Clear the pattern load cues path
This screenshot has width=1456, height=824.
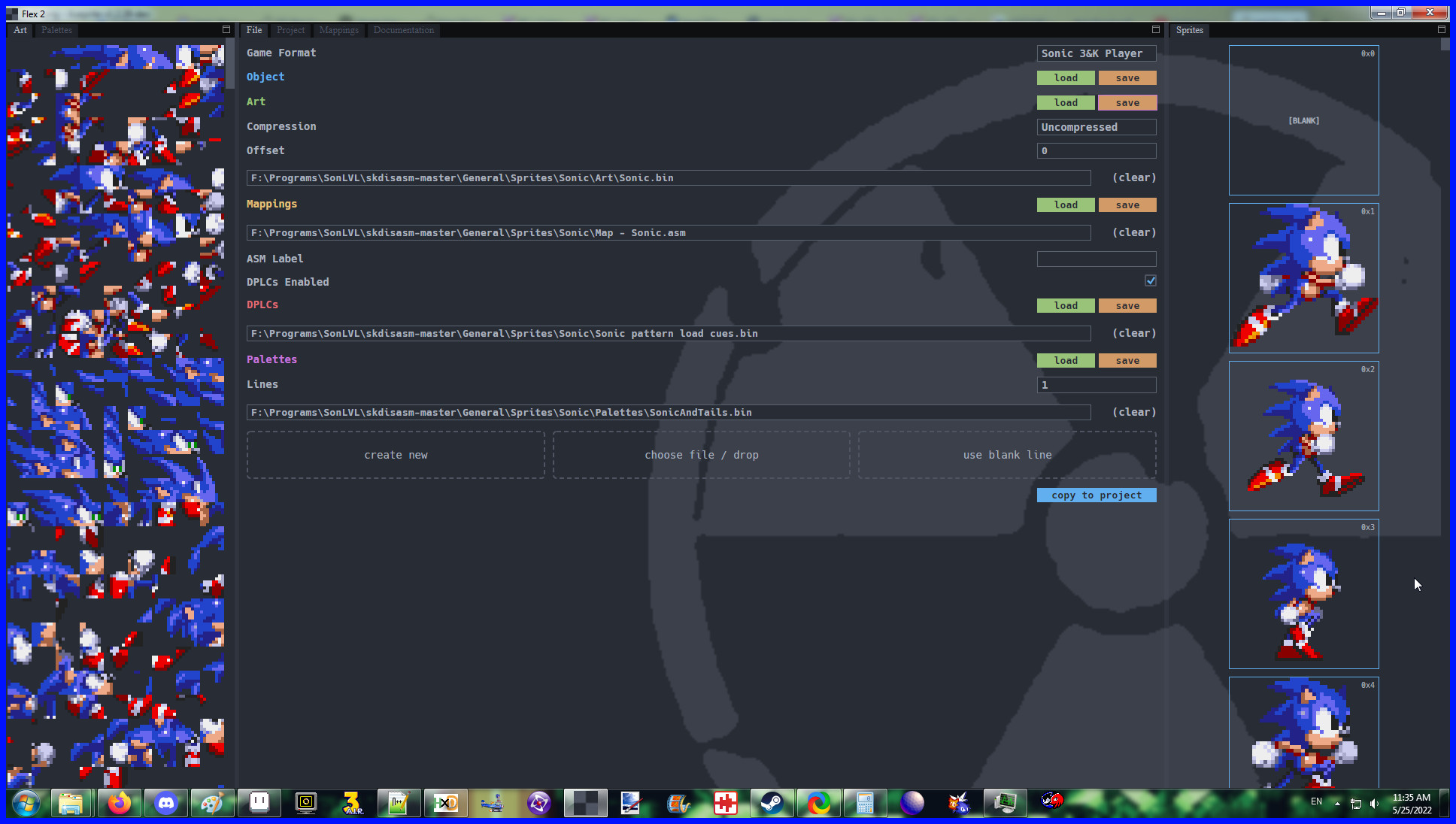pyautogui.click(x=1134, y=333)
